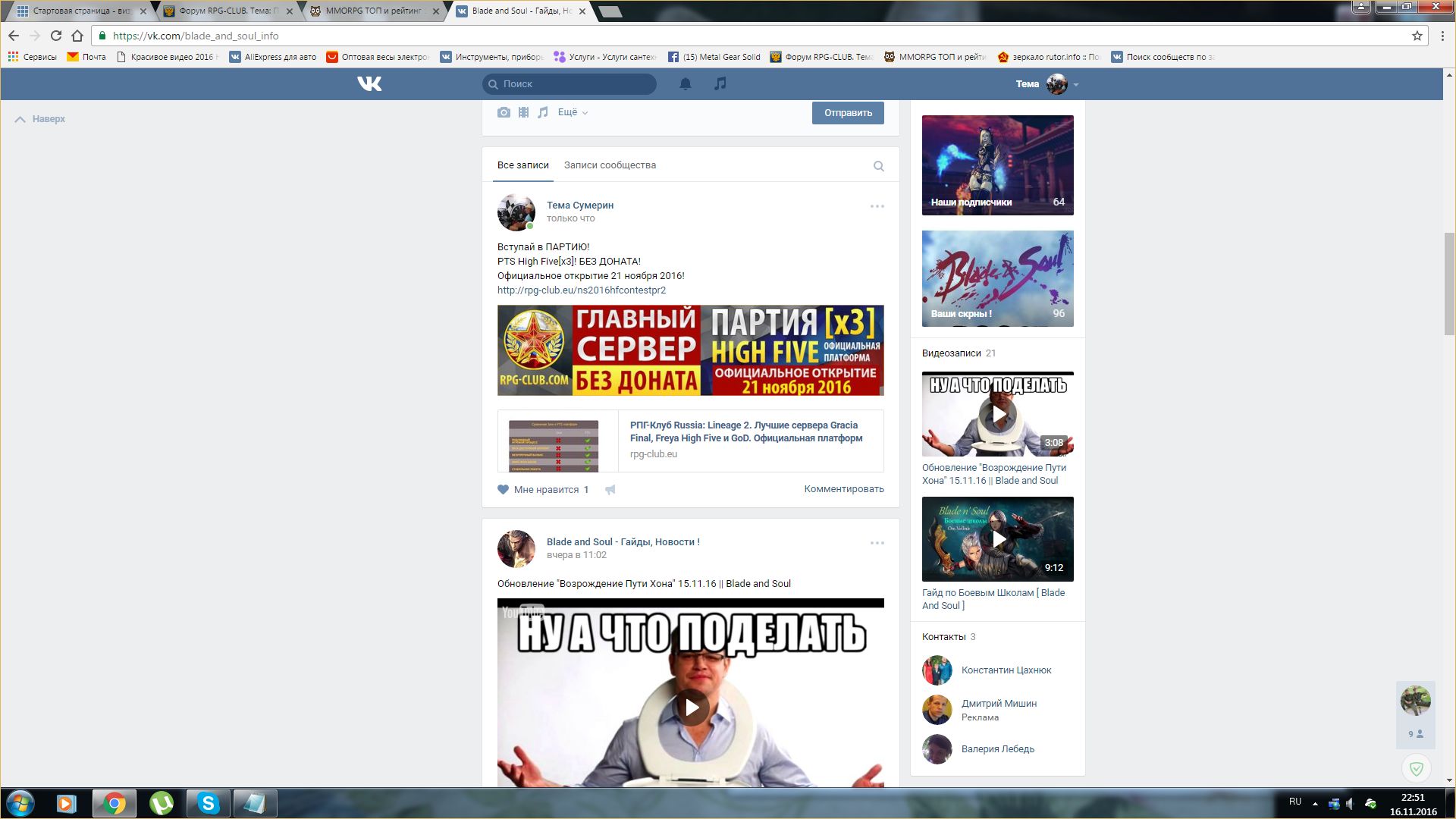Image resolution: width=1456 pixels, height=819 pixels.
Task: Click the page vertical scrollbar thumb
Action: pyautogui.click(x=1449, y=284)
